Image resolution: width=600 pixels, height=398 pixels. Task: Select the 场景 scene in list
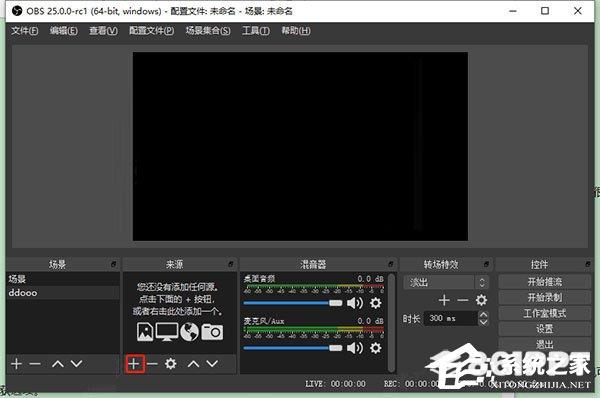pos(63,279)
